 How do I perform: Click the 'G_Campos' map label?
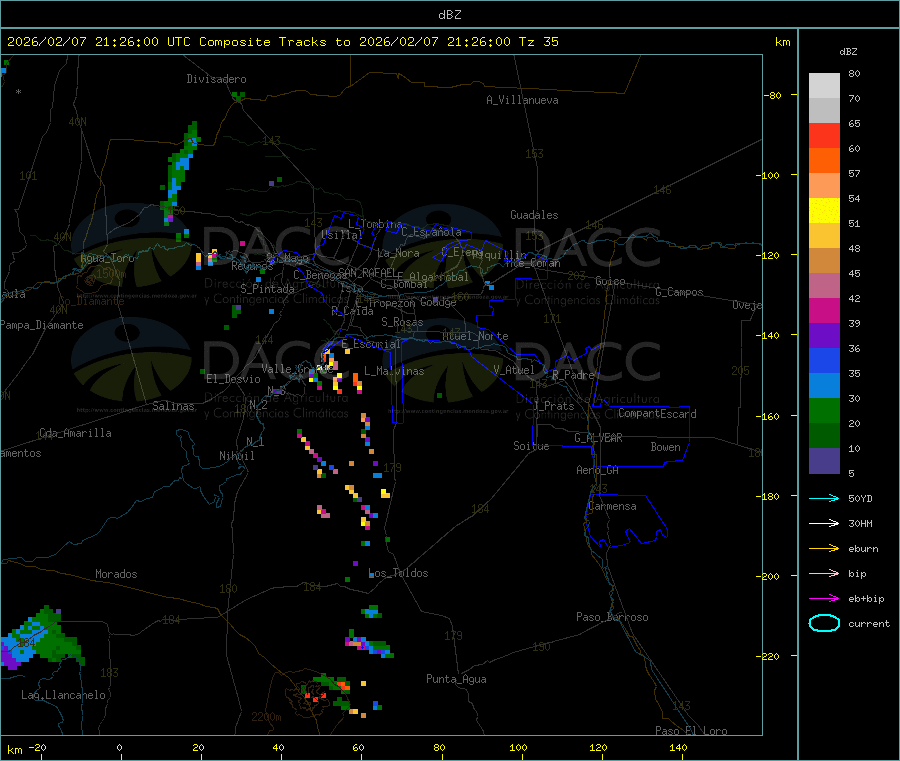[679, 292]
